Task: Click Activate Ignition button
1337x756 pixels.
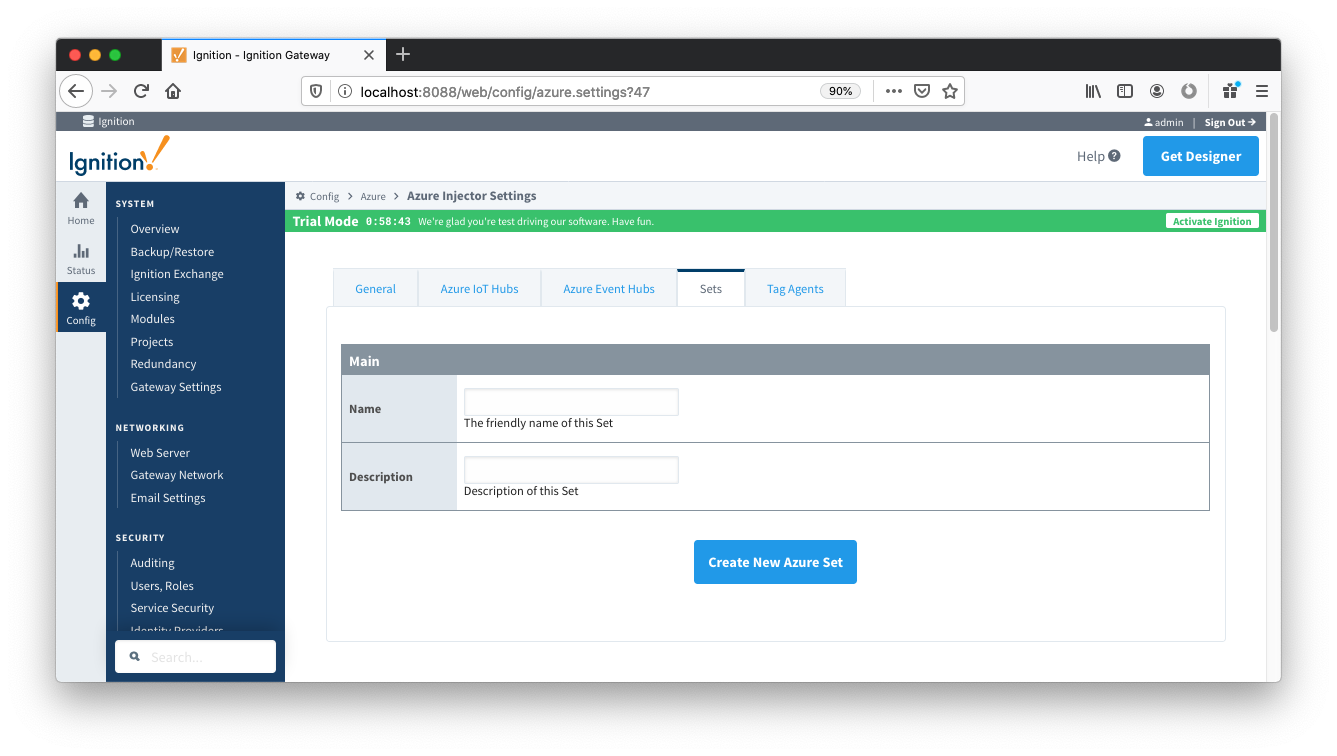Action: pyautogui.click(x=1212, y=221)
